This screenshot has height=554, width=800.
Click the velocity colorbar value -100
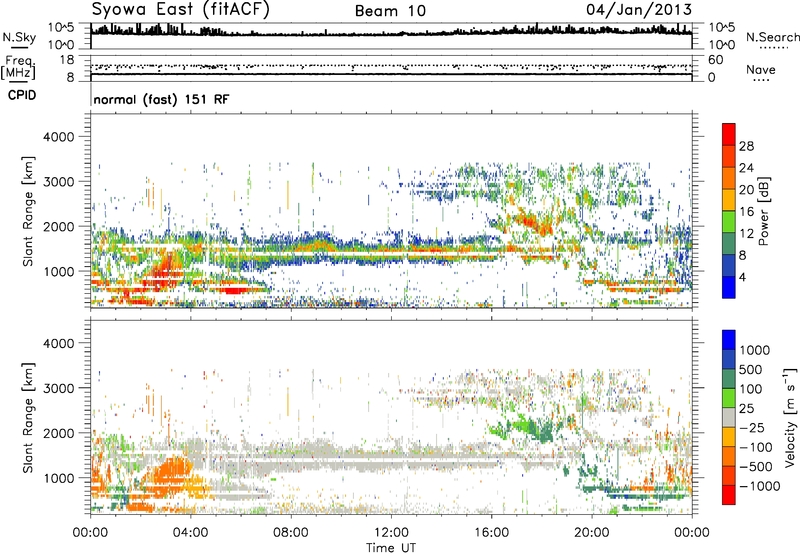coord(756,447)
